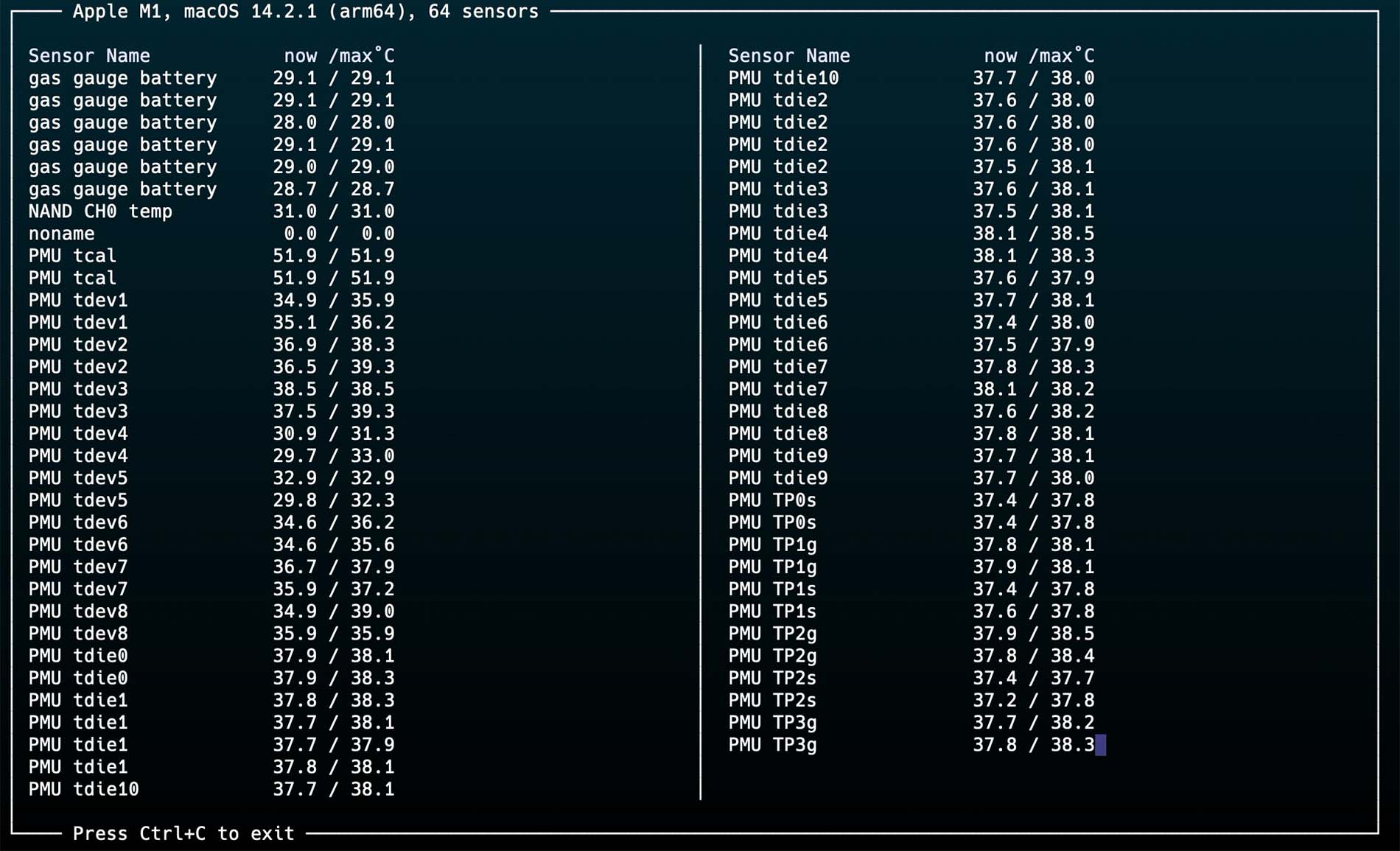Click the PMU tdie7 reading 38.1 / 38.2
The height and width of the screenshot is (851, 1400).
tap(1033, 389)
